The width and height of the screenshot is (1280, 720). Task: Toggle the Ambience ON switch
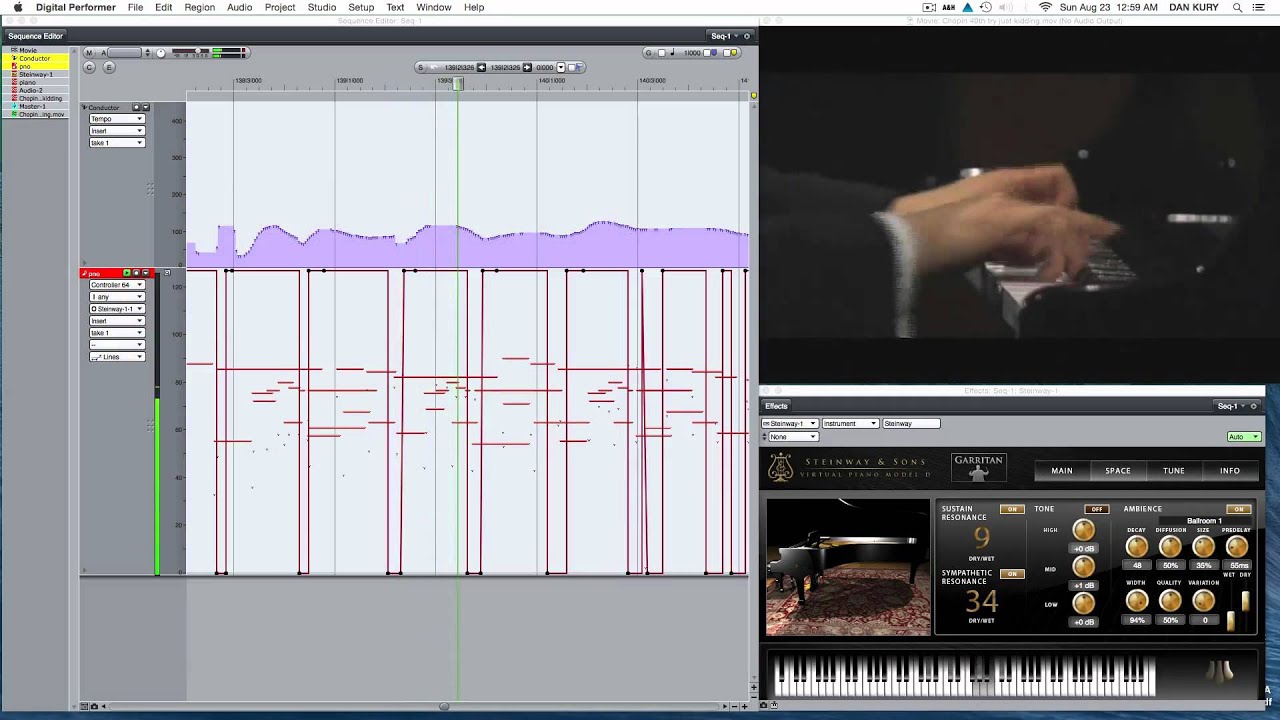pos(1239,509)
